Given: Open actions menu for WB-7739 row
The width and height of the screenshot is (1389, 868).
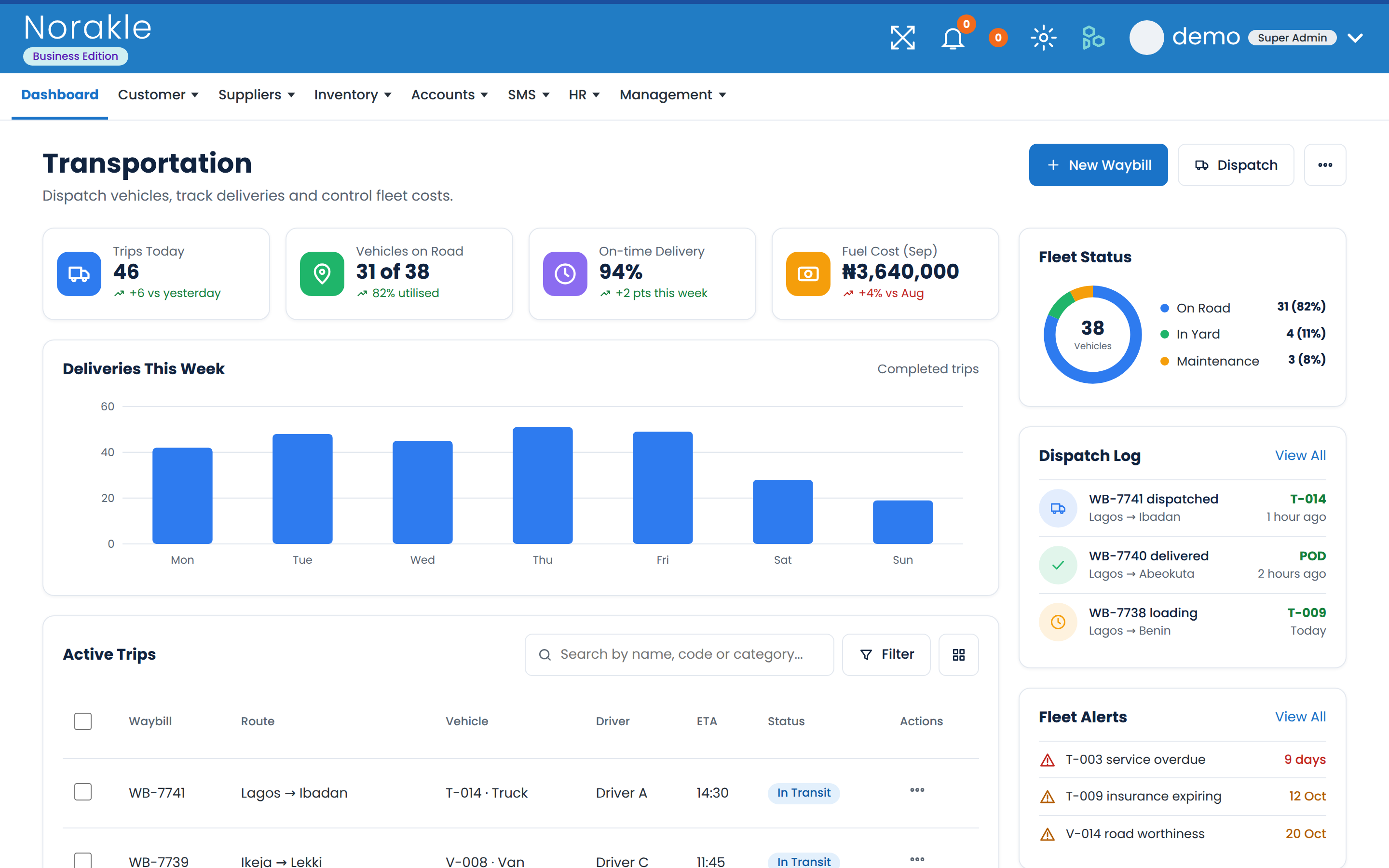Looking at the screenshot, I should click(917, 859).
